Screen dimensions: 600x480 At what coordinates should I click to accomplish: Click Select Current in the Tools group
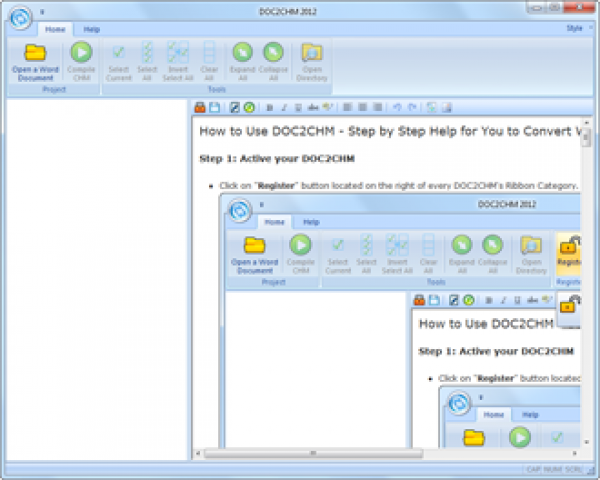[119, 62]
